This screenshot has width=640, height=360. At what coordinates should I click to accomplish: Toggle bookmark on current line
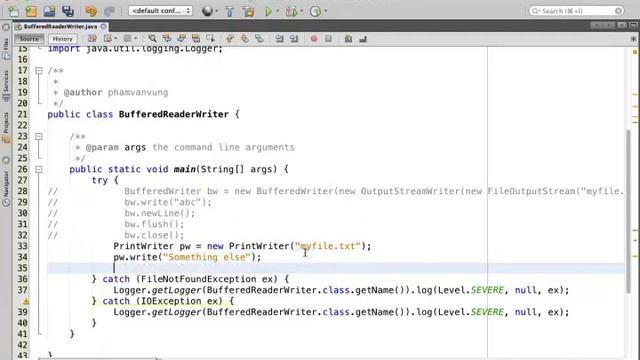point(259,39)
